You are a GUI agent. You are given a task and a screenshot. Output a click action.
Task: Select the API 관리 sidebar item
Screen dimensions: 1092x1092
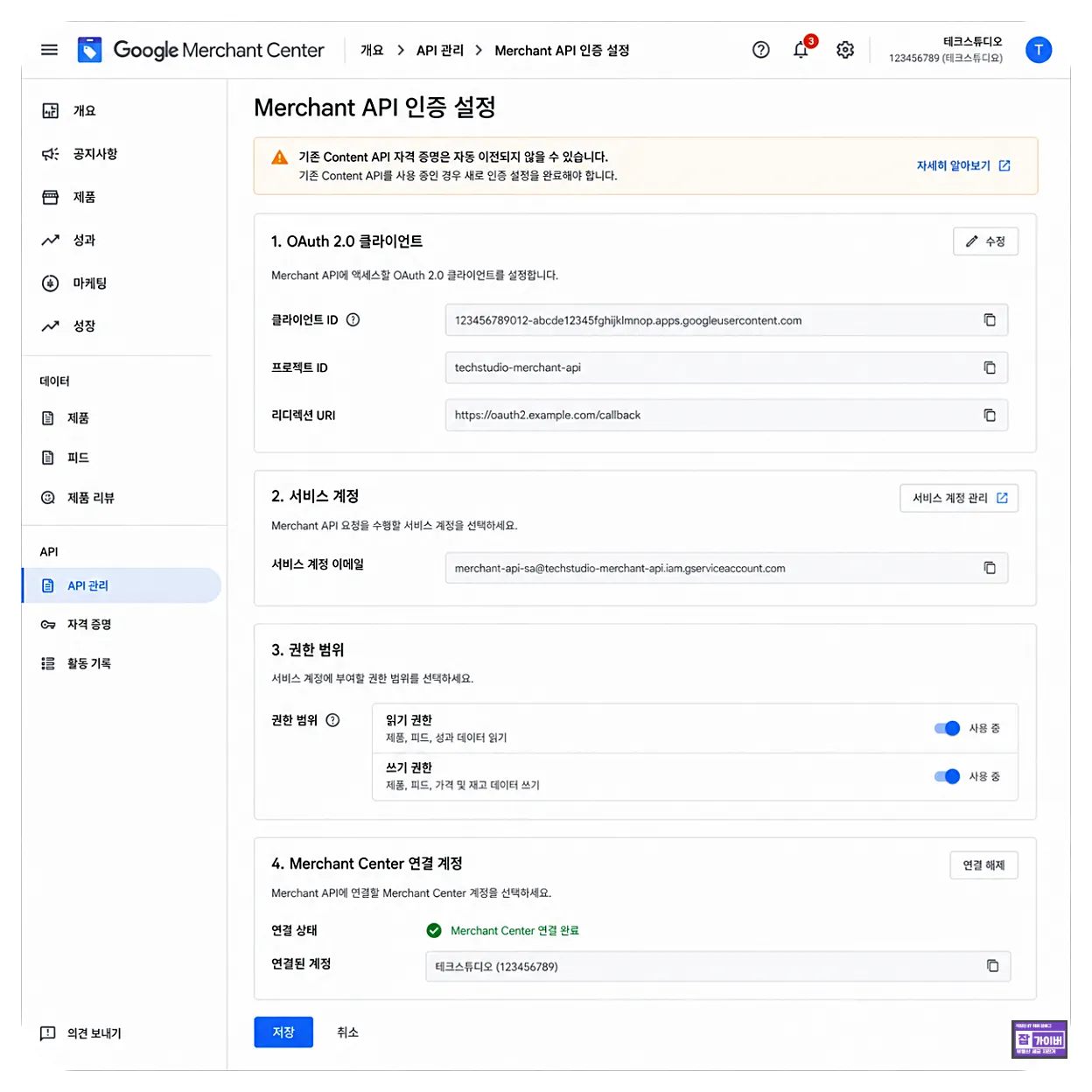tap(122, 585)
